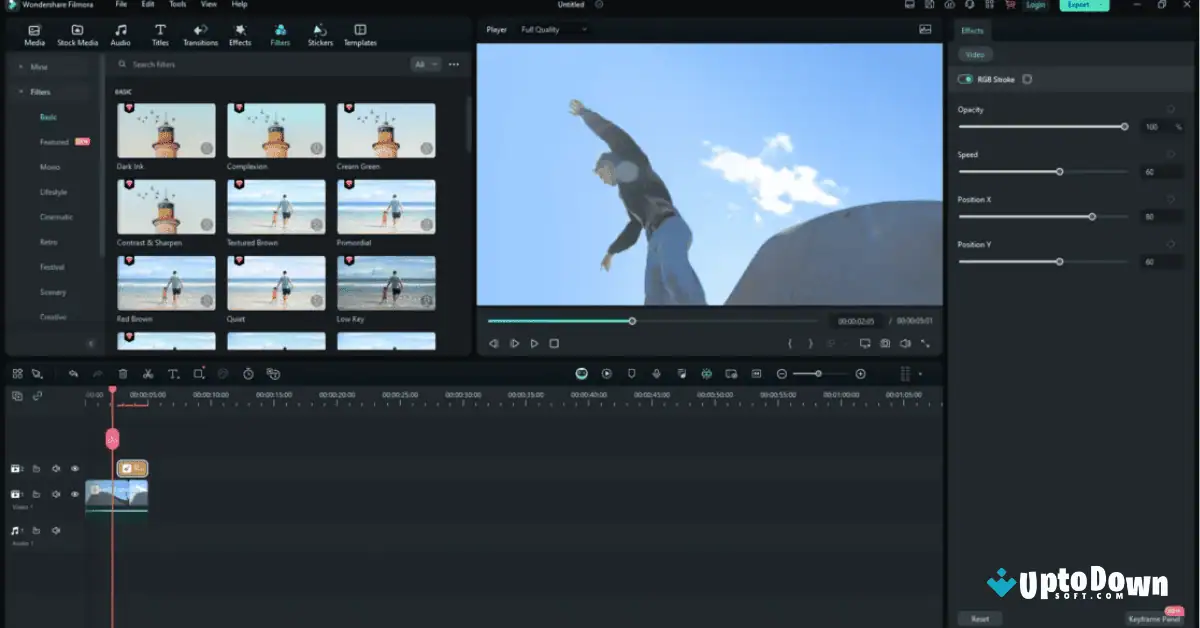
Task: Select the Dark Ink filter thumbnail
Action: (x=165, y=130)
